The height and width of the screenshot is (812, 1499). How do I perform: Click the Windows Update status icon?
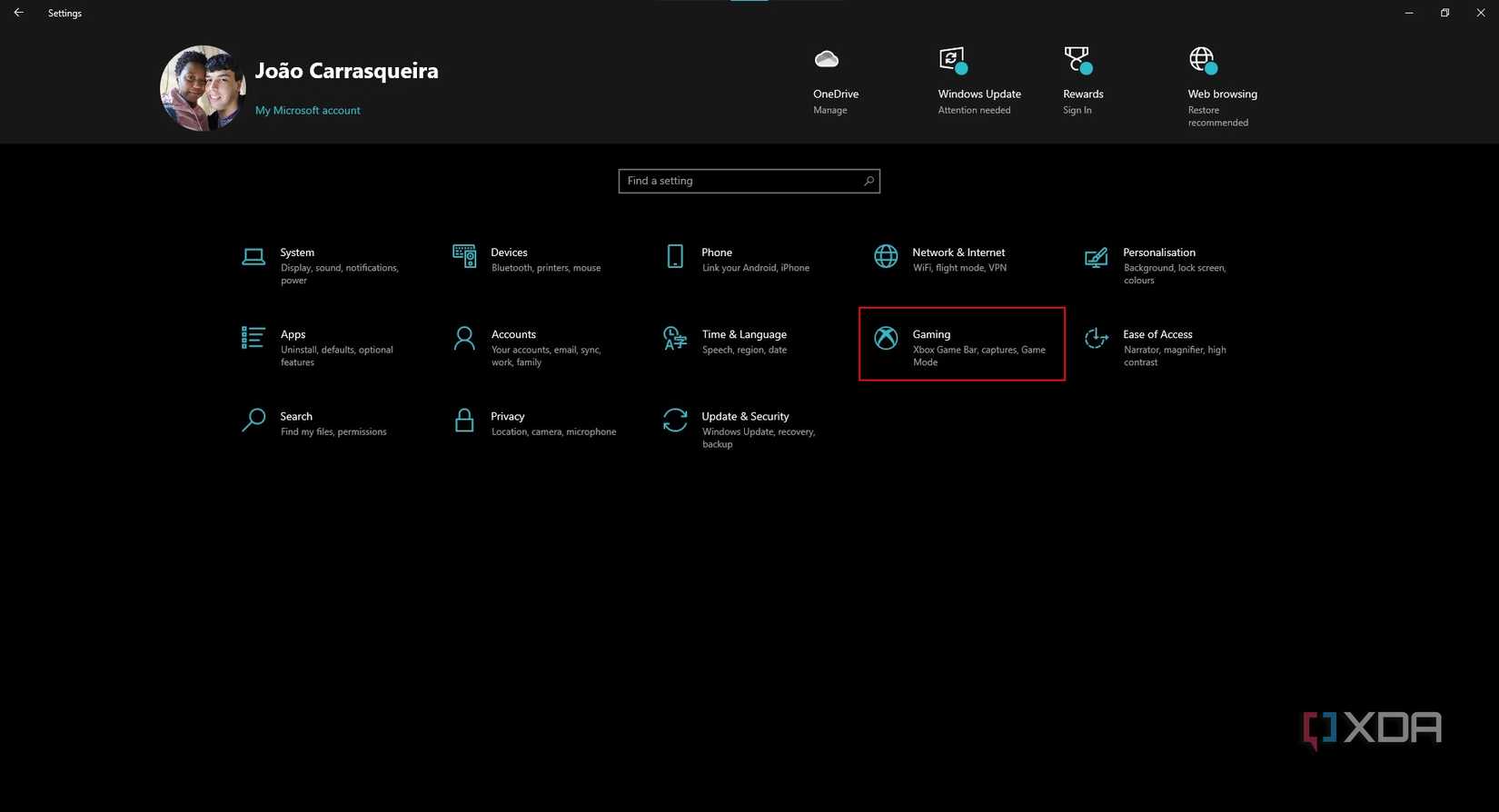[953, 60]
